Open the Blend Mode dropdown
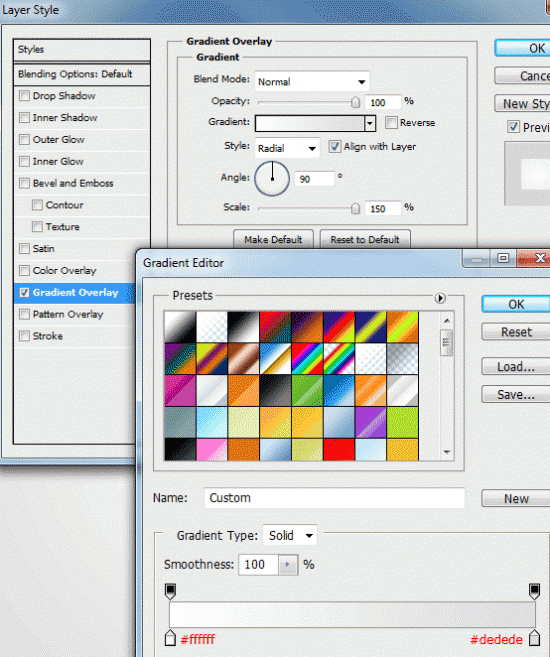 (x=312, y=82)
